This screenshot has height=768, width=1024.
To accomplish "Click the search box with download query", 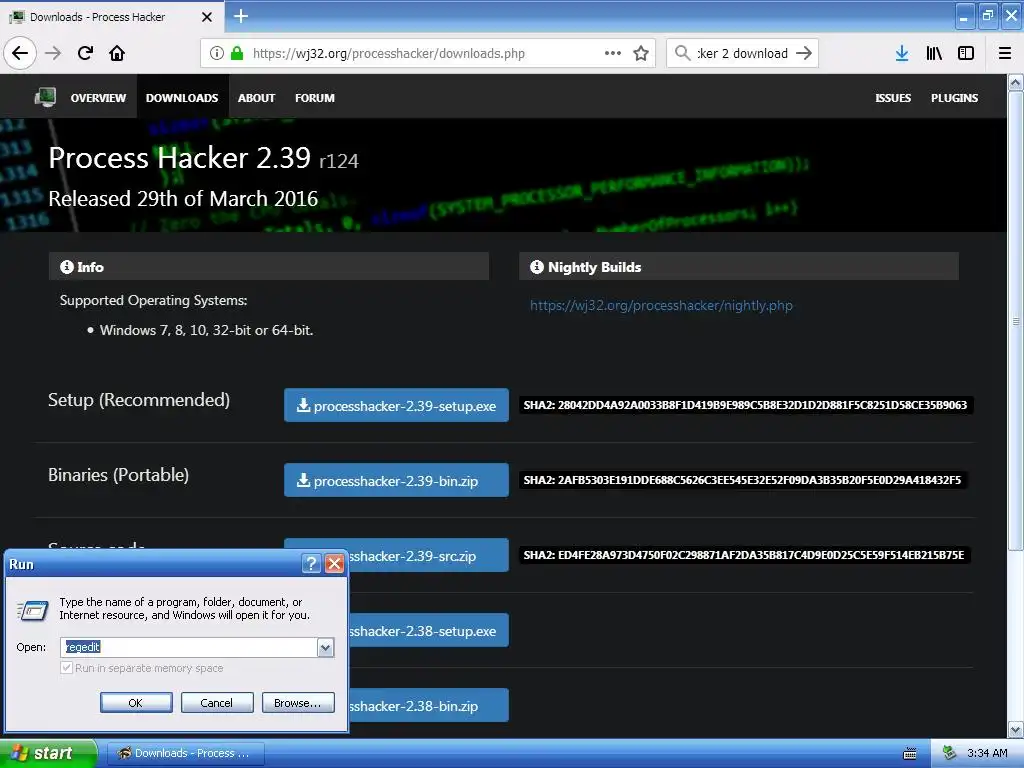I will 742,53.
